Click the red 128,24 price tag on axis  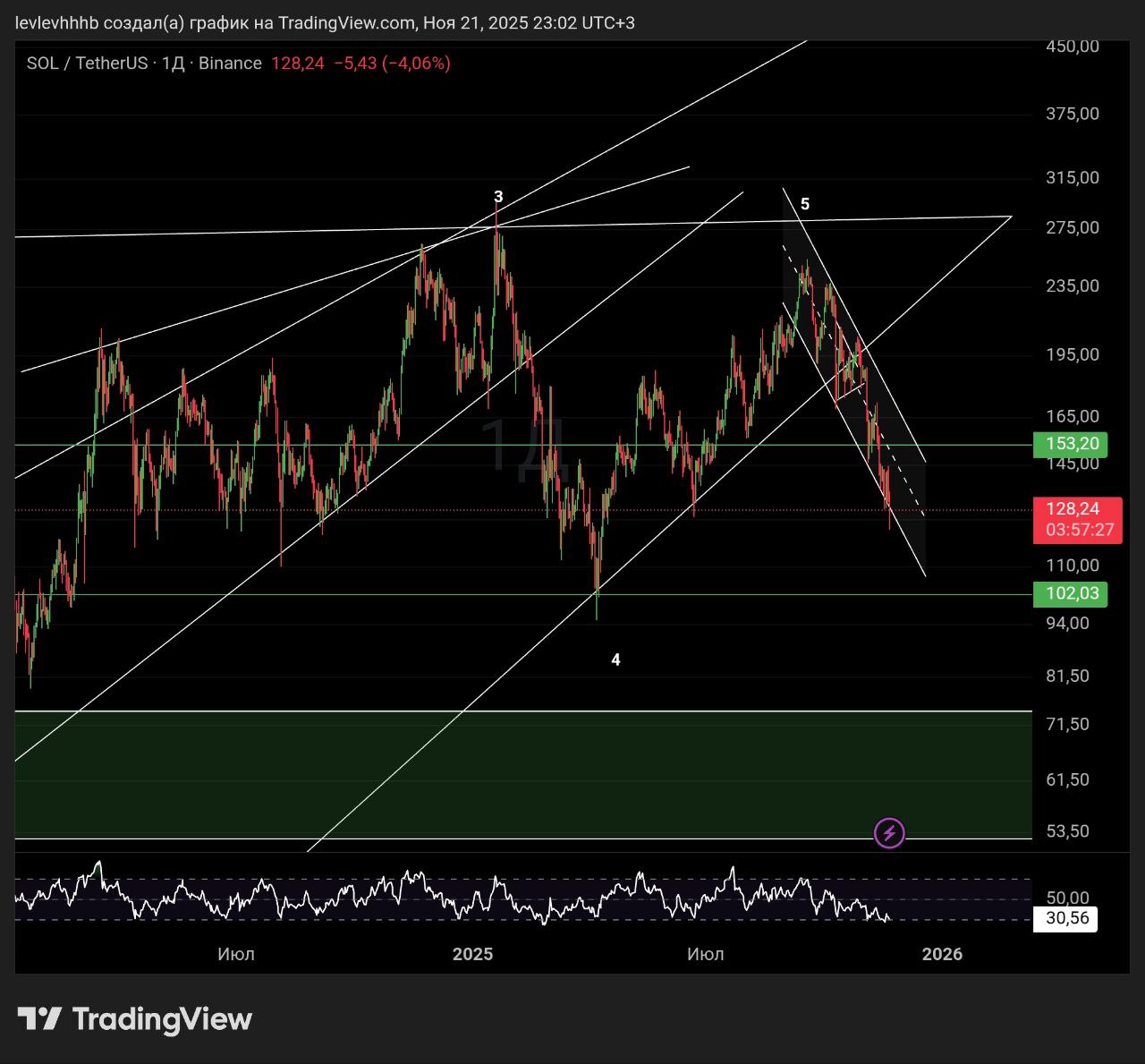pyautogui.click(x=1073, y=509)
